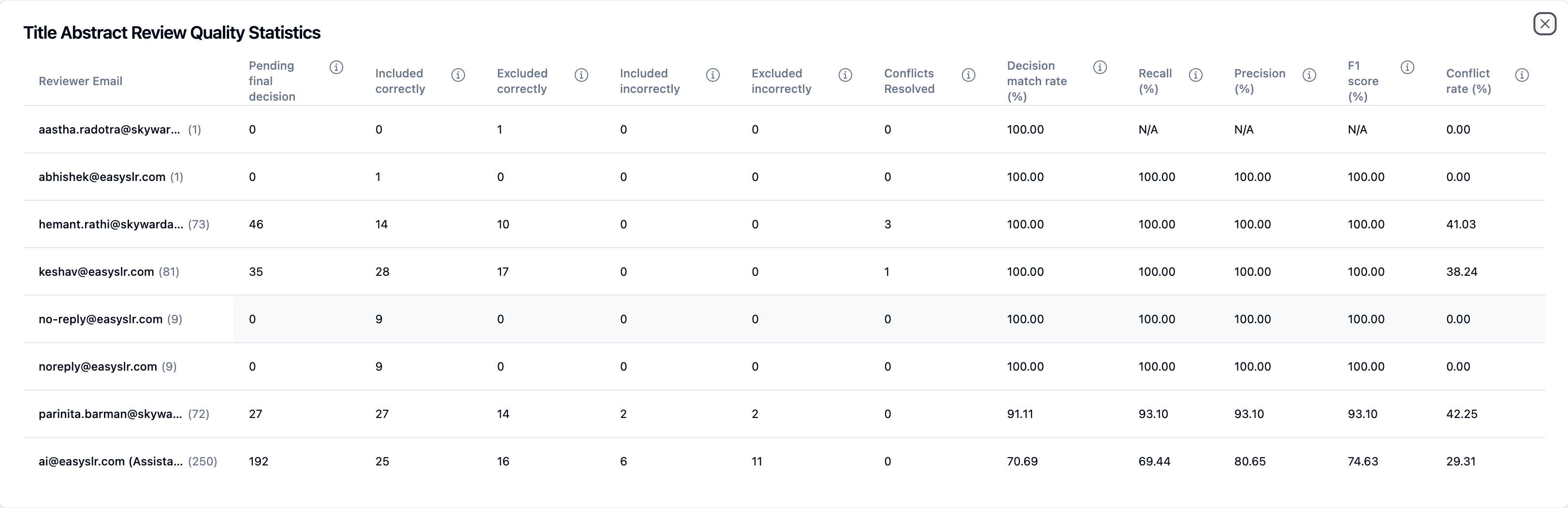Click decision match rate 70.69 for ai@easyslr.com
Screen dimensions: 1568x508
(1022, 462)
